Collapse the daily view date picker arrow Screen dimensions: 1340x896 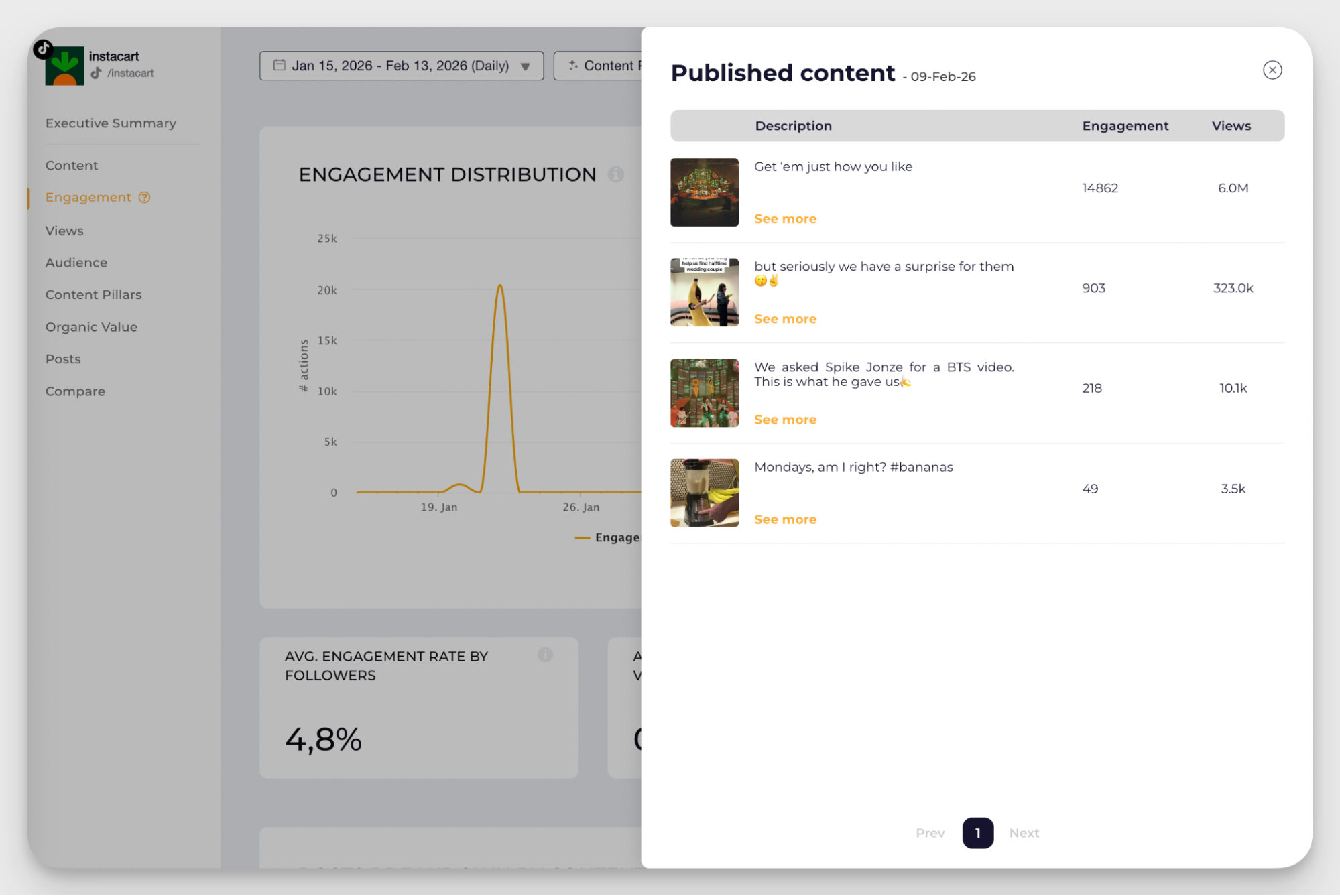pyautogui.click(x=524, y=66)
